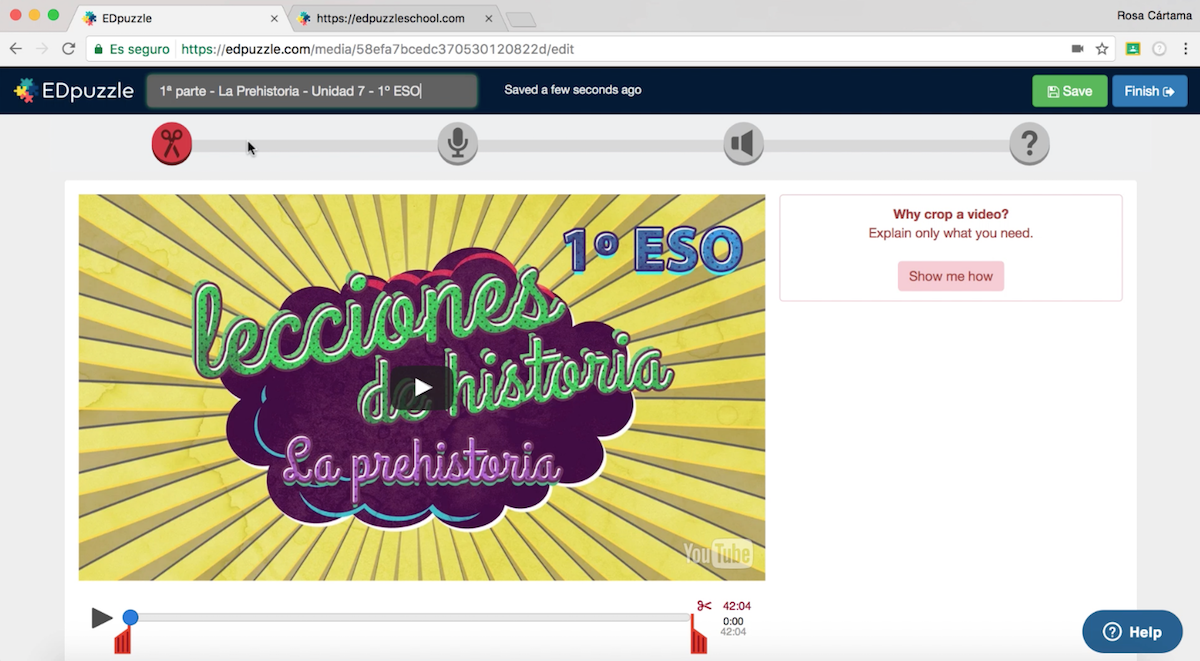
Task: Select the speaker audio notes tool
Action: (x=743, y=145)
